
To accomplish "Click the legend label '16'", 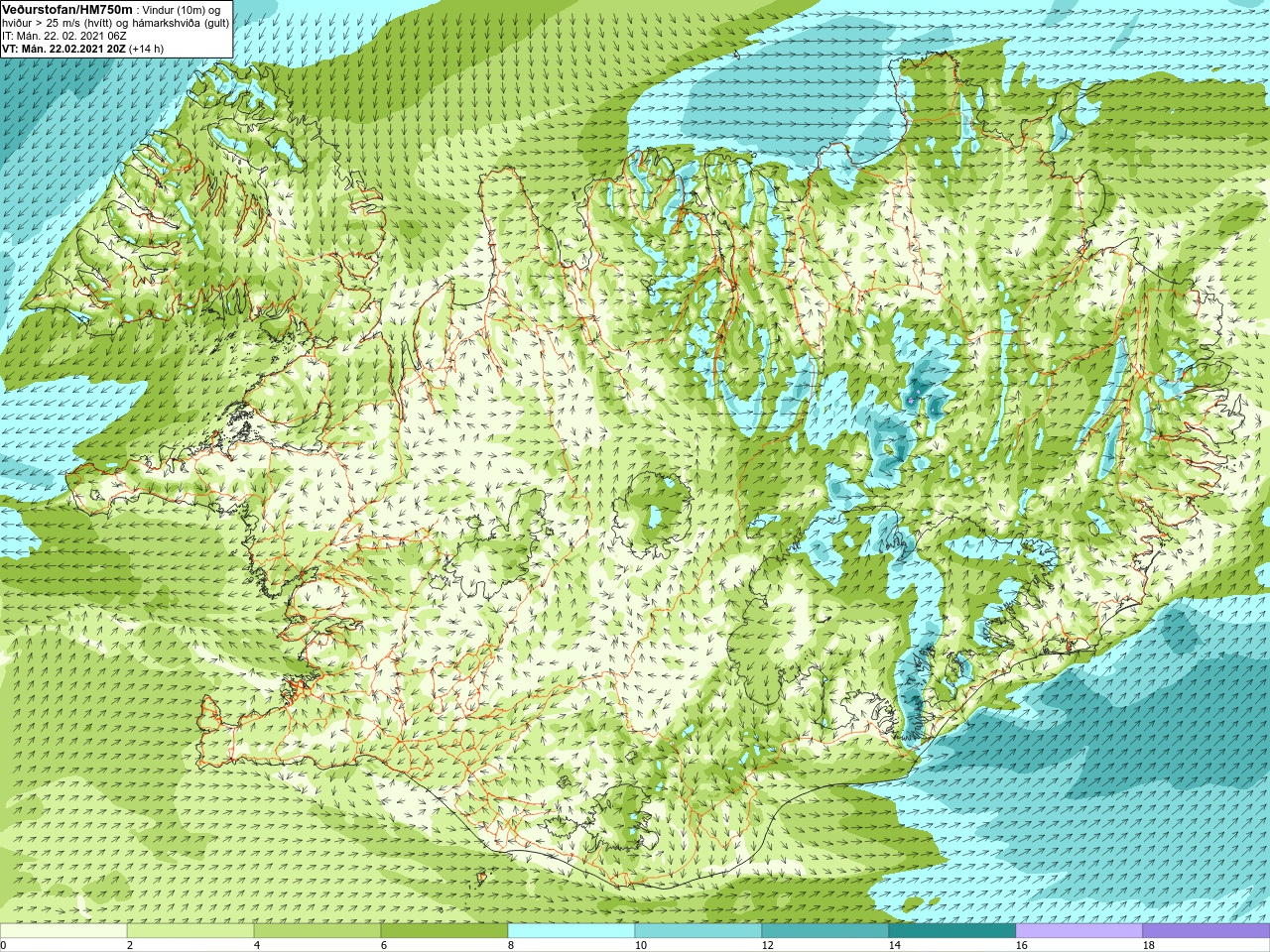I will [x=1021, y=945].
